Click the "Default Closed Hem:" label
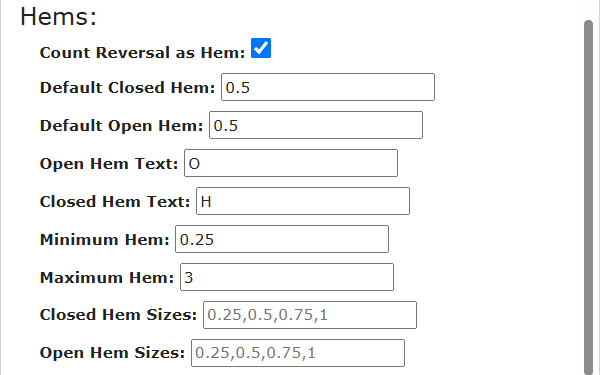 point(127,88)
